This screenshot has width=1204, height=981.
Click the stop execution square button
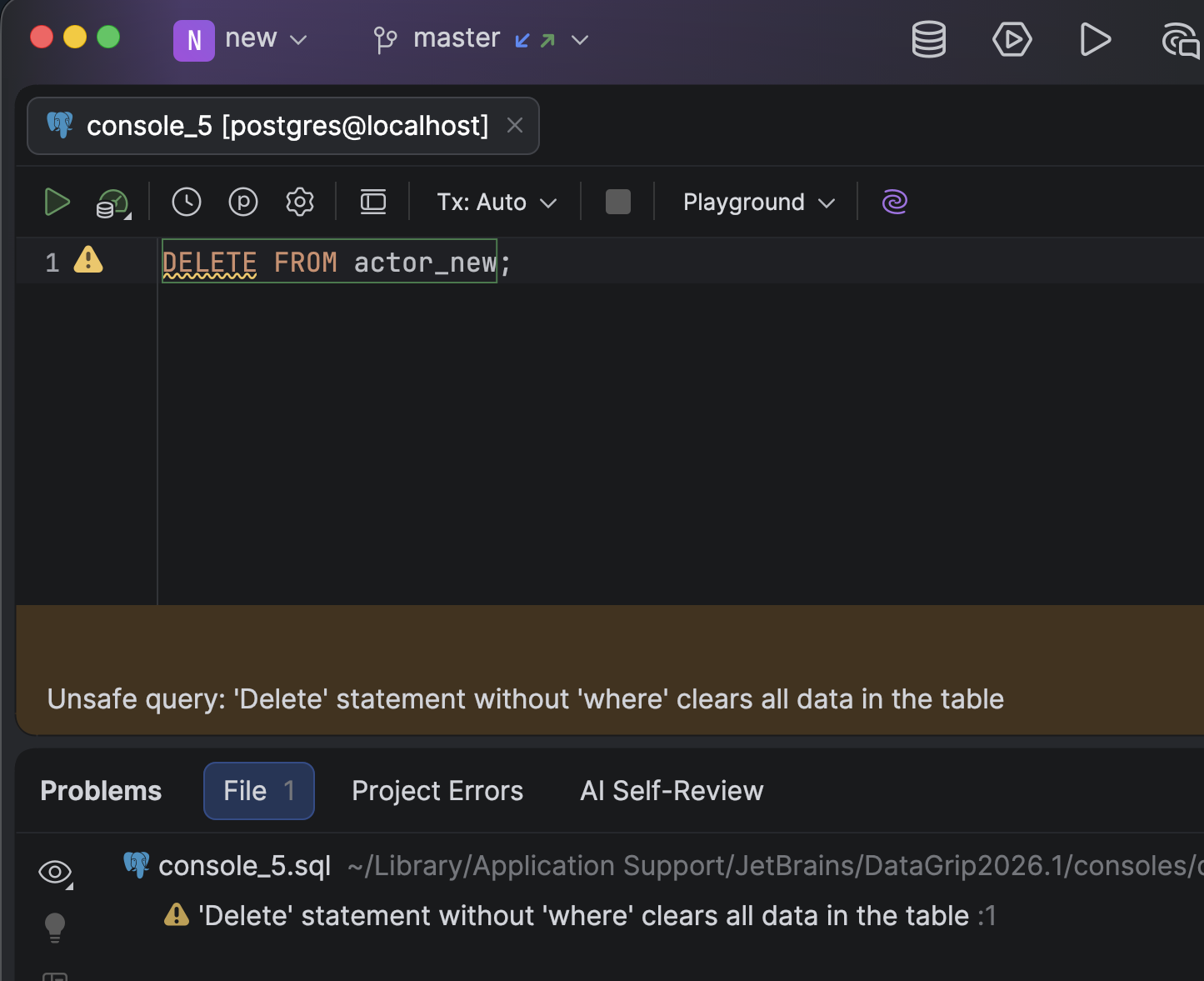pos(617,202)
